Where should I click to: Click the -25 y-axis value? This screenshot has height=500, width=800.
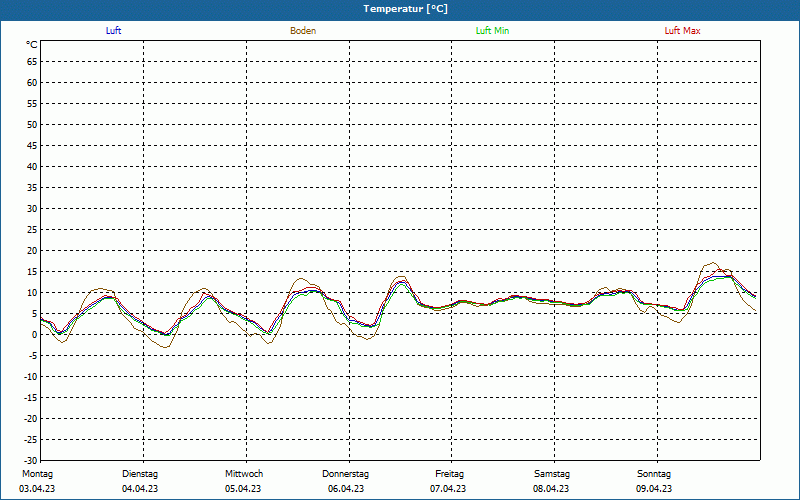tap(31, 439)
